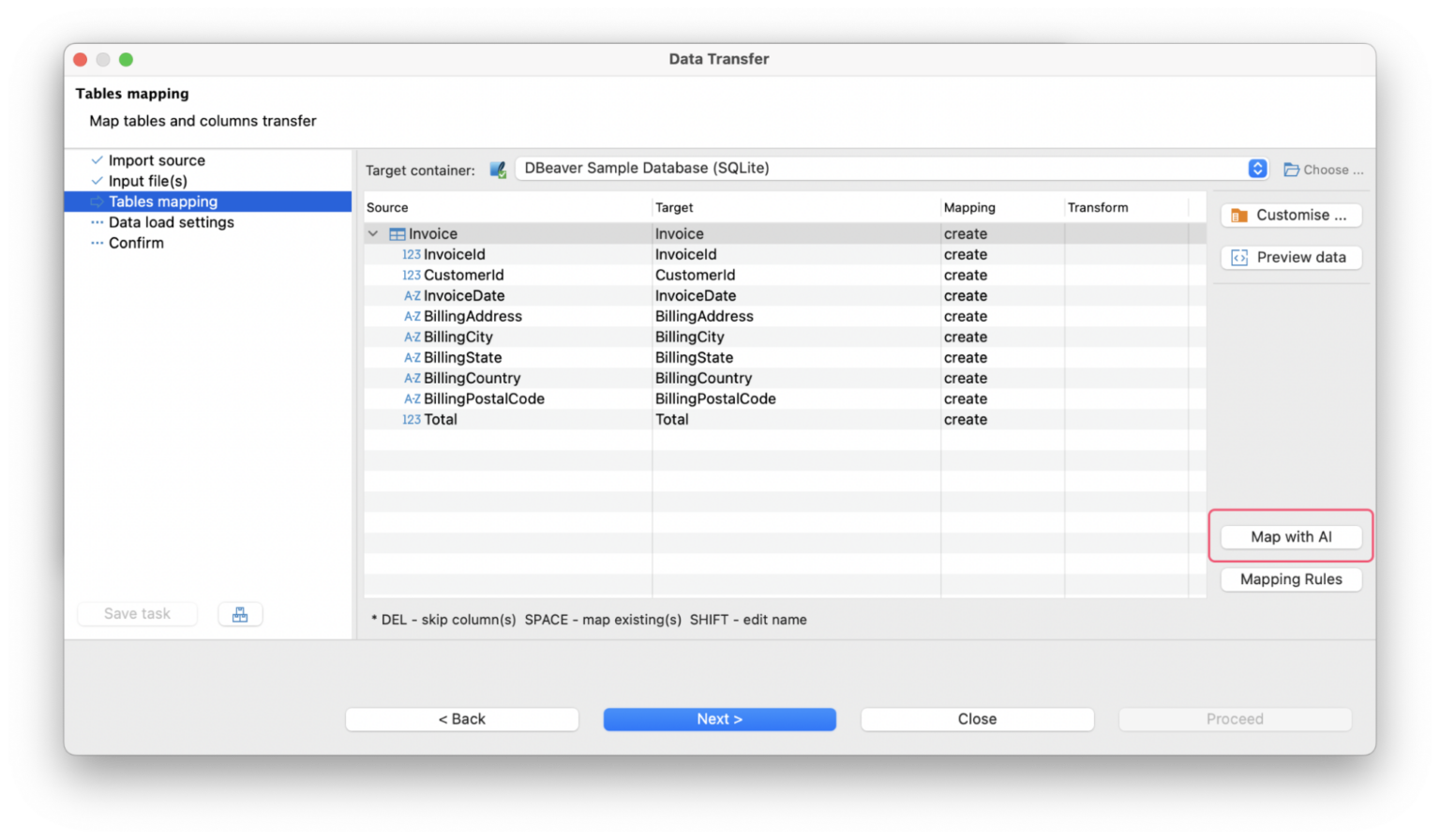Open the Mapping Rules dialog
Image resolution: width=1440 pixels, height=840 pixels.
(x=1291, y=579)
